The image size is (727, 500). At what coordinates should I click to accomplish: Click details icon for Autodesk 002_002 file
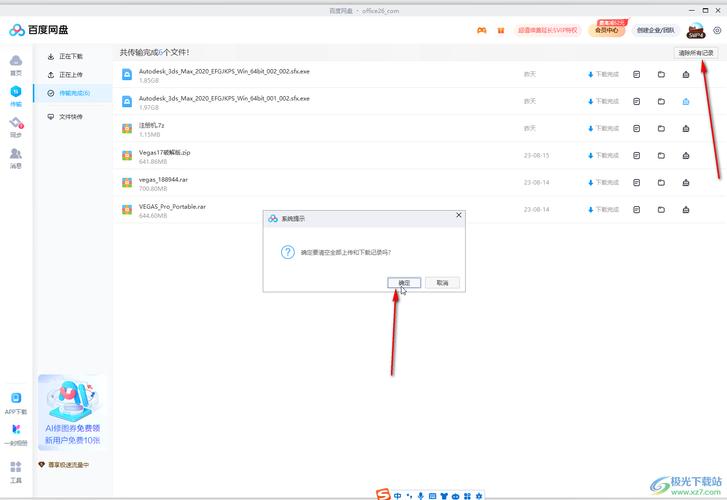coord(637,74)
